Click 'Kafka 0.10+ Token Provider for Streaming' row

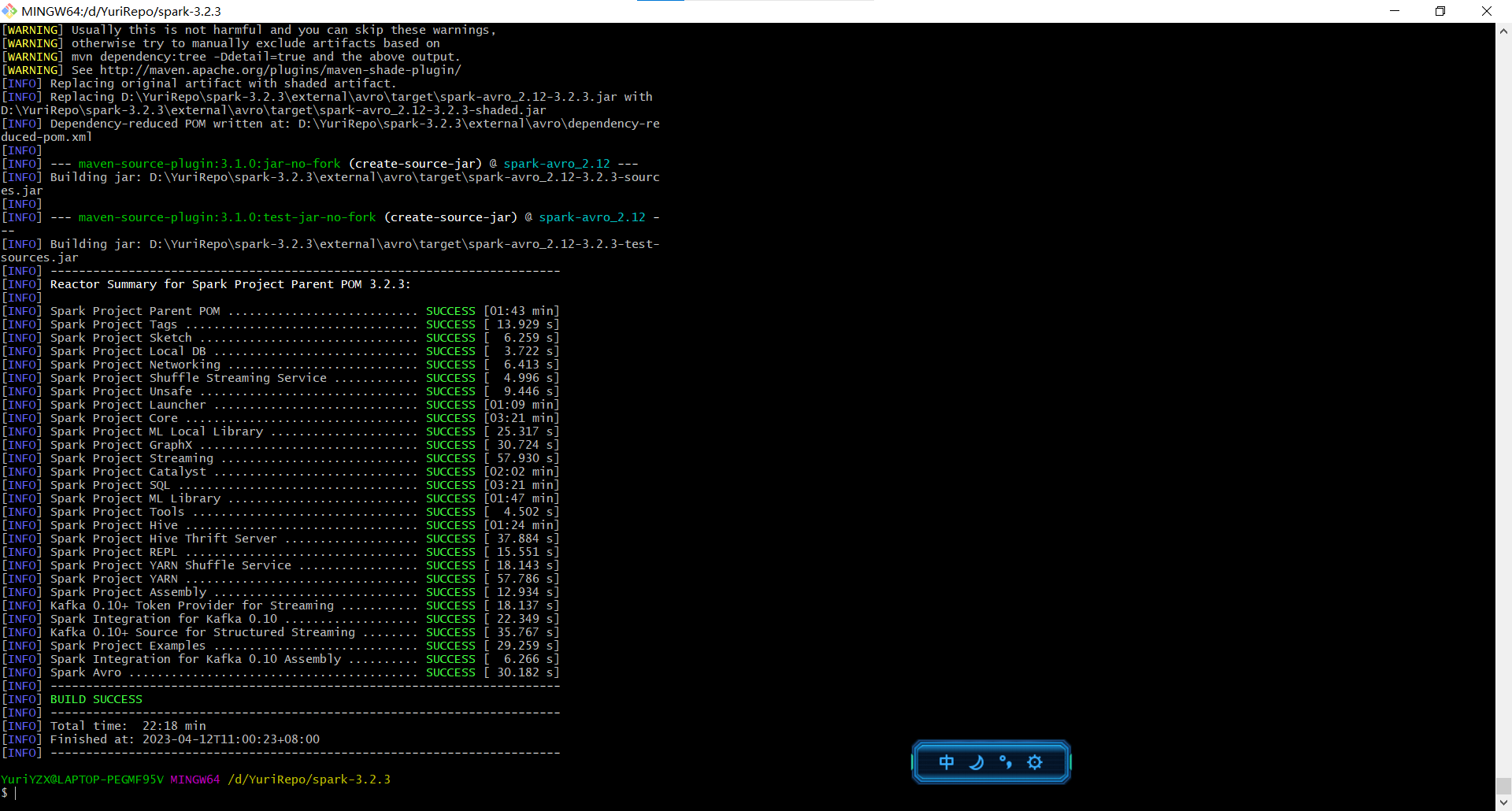pos(280,605)
